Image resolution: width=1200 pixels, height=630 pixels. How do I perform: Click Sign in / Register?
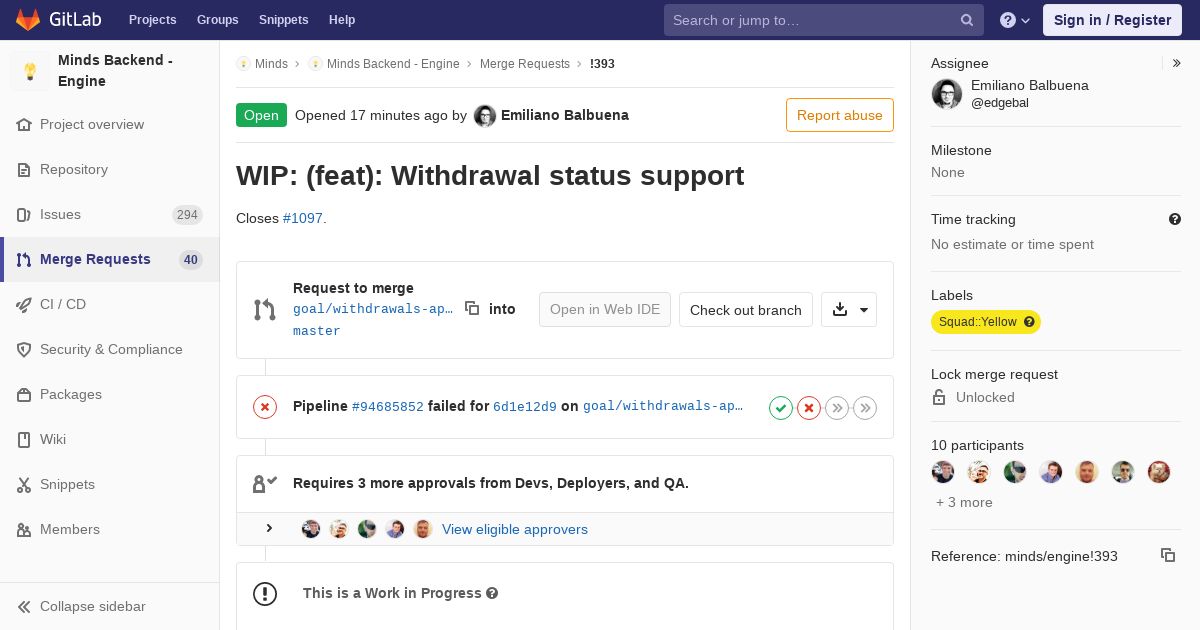coord(1112,20)
